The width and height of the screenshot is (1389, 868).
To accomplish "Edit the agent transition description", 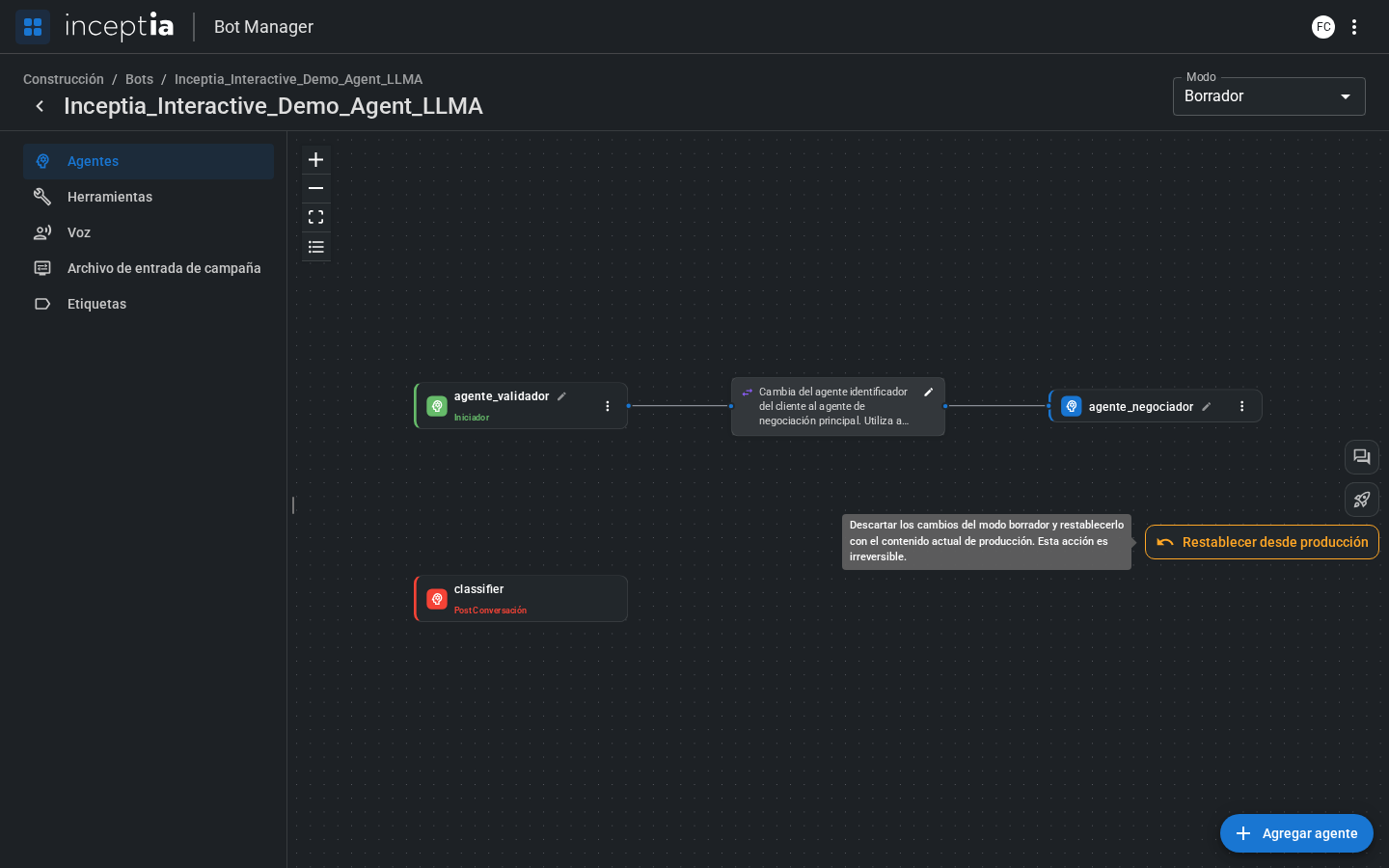I will (x=928, y=392).
